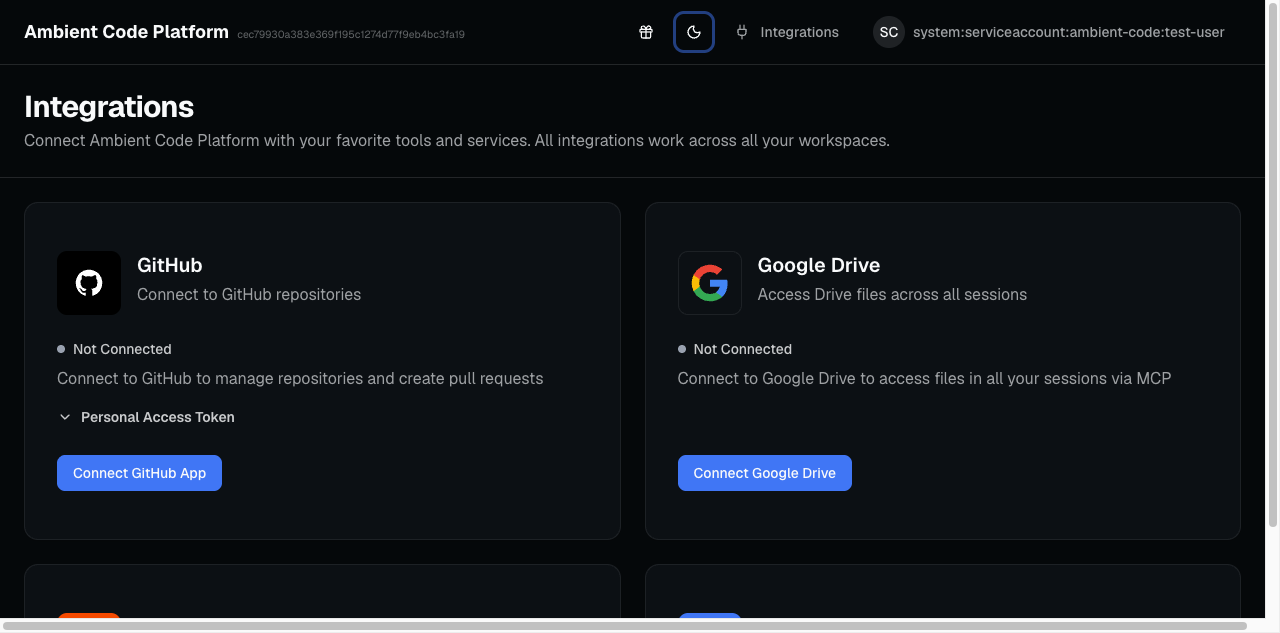1280x633 pixels.
Task: Open the SC user avatar
Action: tap(888, 31)
